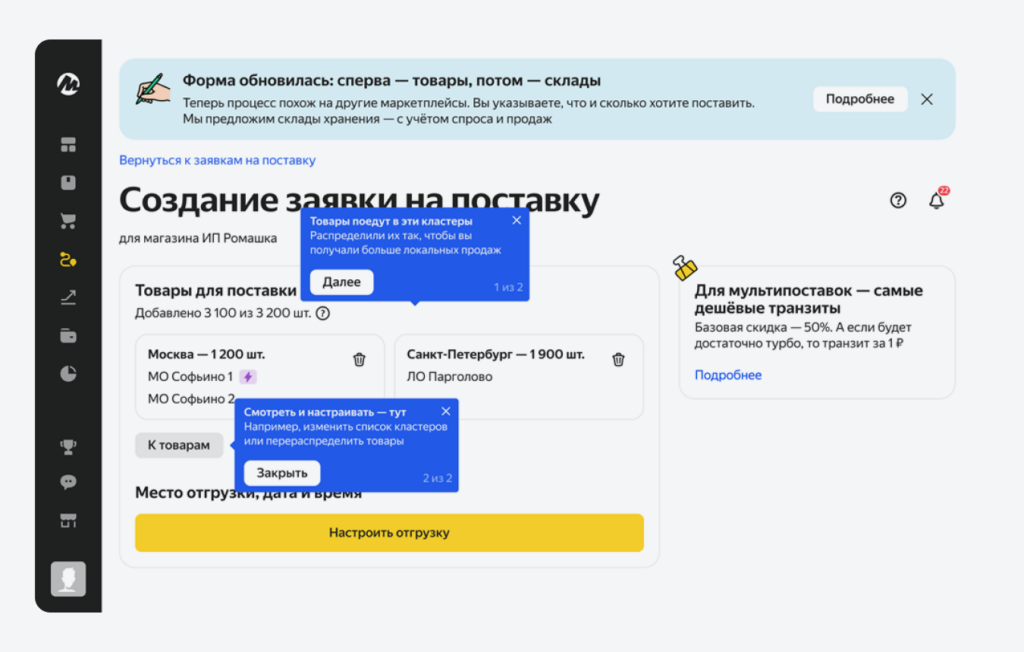Delete the Санкт-Петербург supply using its trash icon
This screenshot has height=652, width=1024.
click(618, 359)
